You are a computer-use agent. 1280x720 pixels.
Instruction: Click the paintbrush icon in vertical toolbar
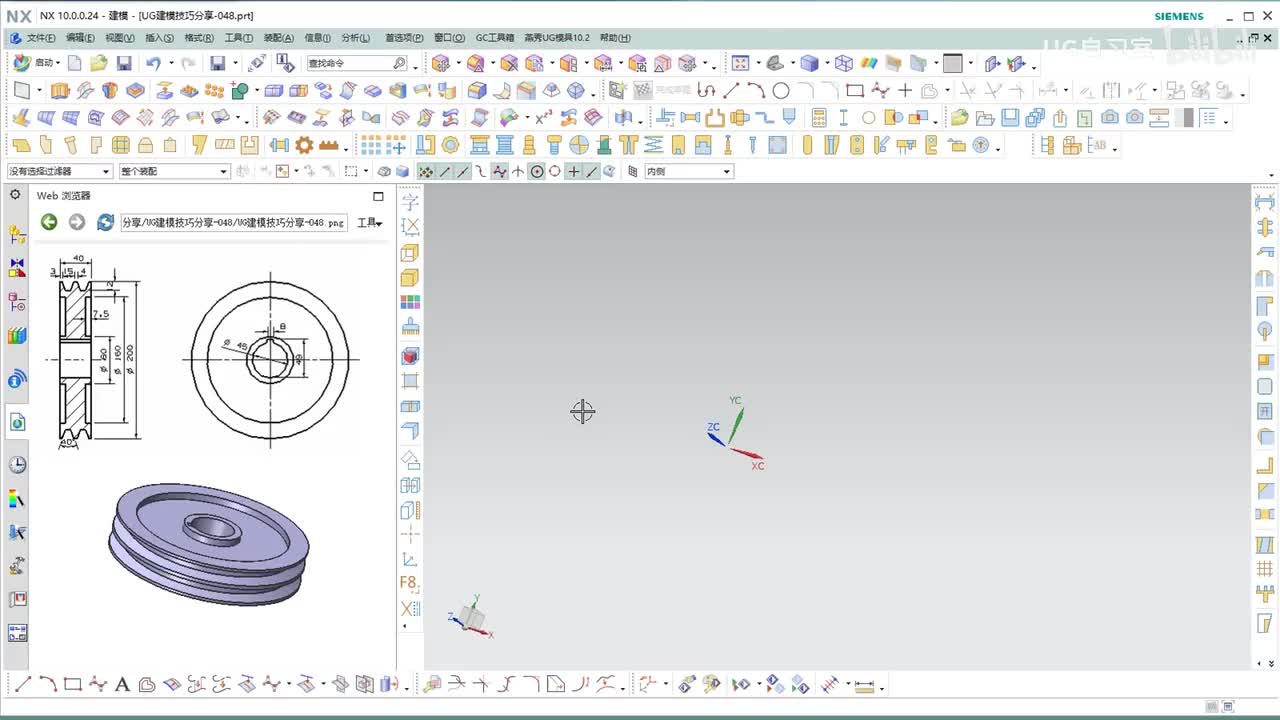coord(410,327)
